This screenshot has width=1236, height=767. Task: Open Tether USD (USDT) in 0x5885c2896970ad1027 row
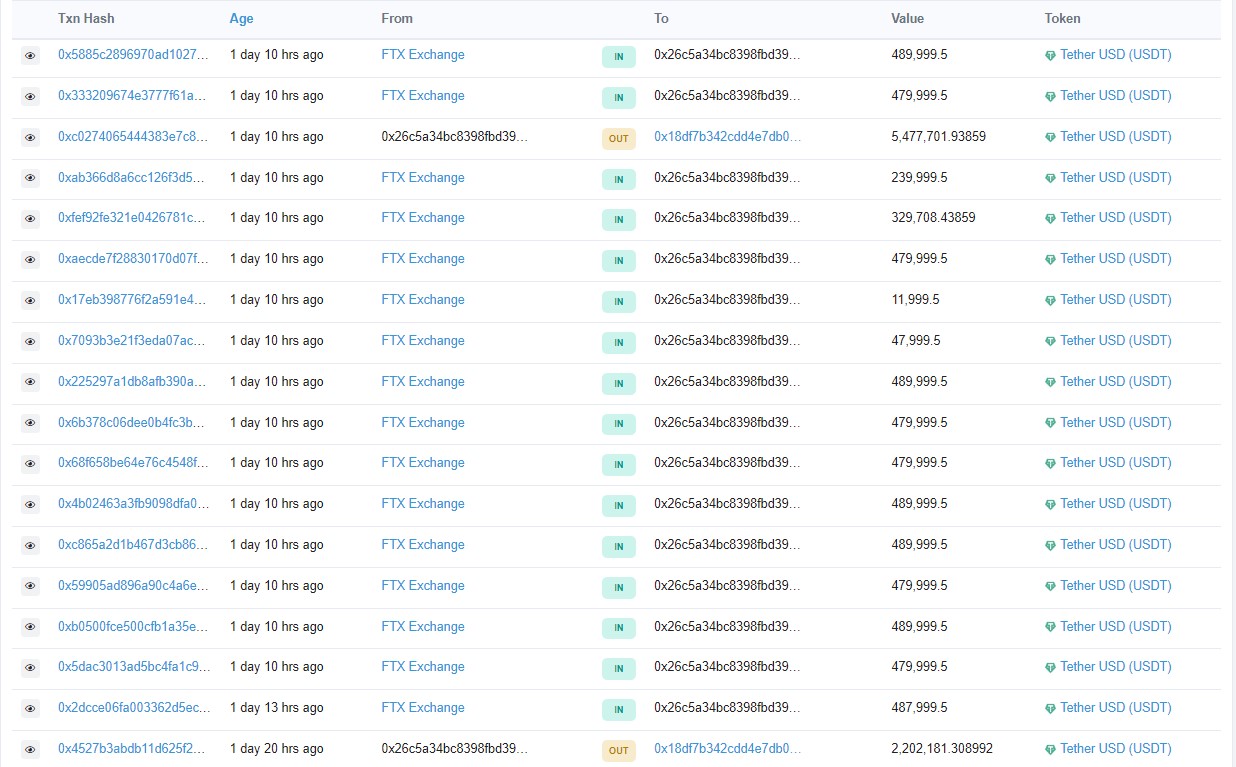[x=1116, y=55]
